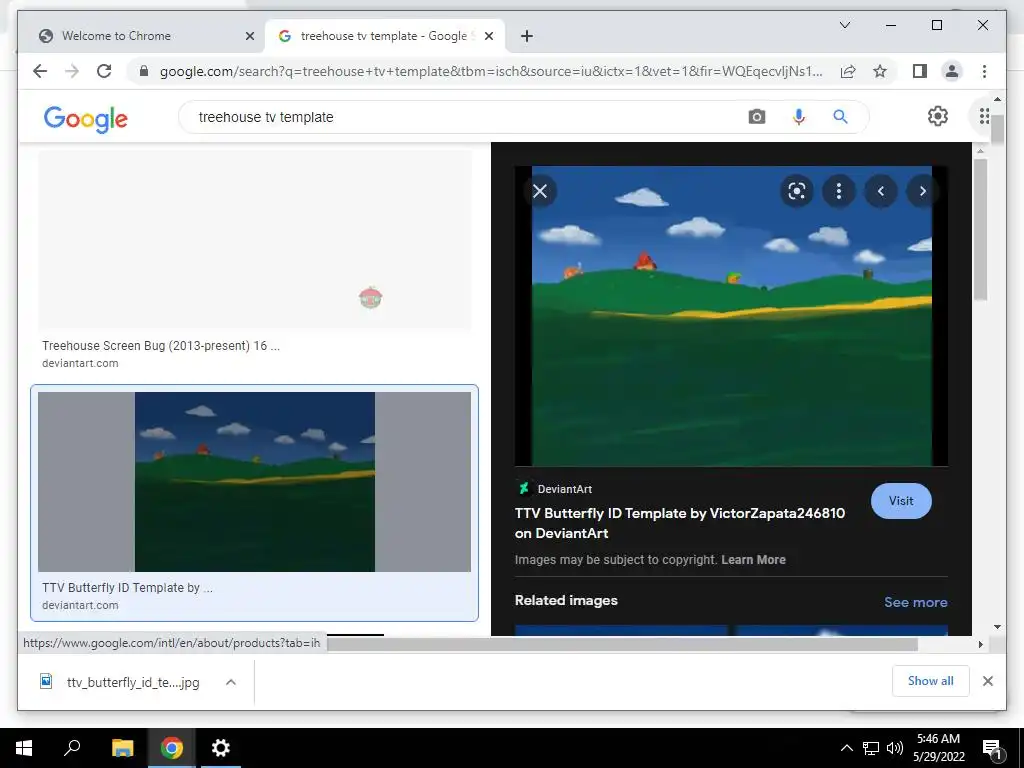This screenshot has width=1024, height=768.
Task: View site info lock icon
Action: tap(144, 71)
